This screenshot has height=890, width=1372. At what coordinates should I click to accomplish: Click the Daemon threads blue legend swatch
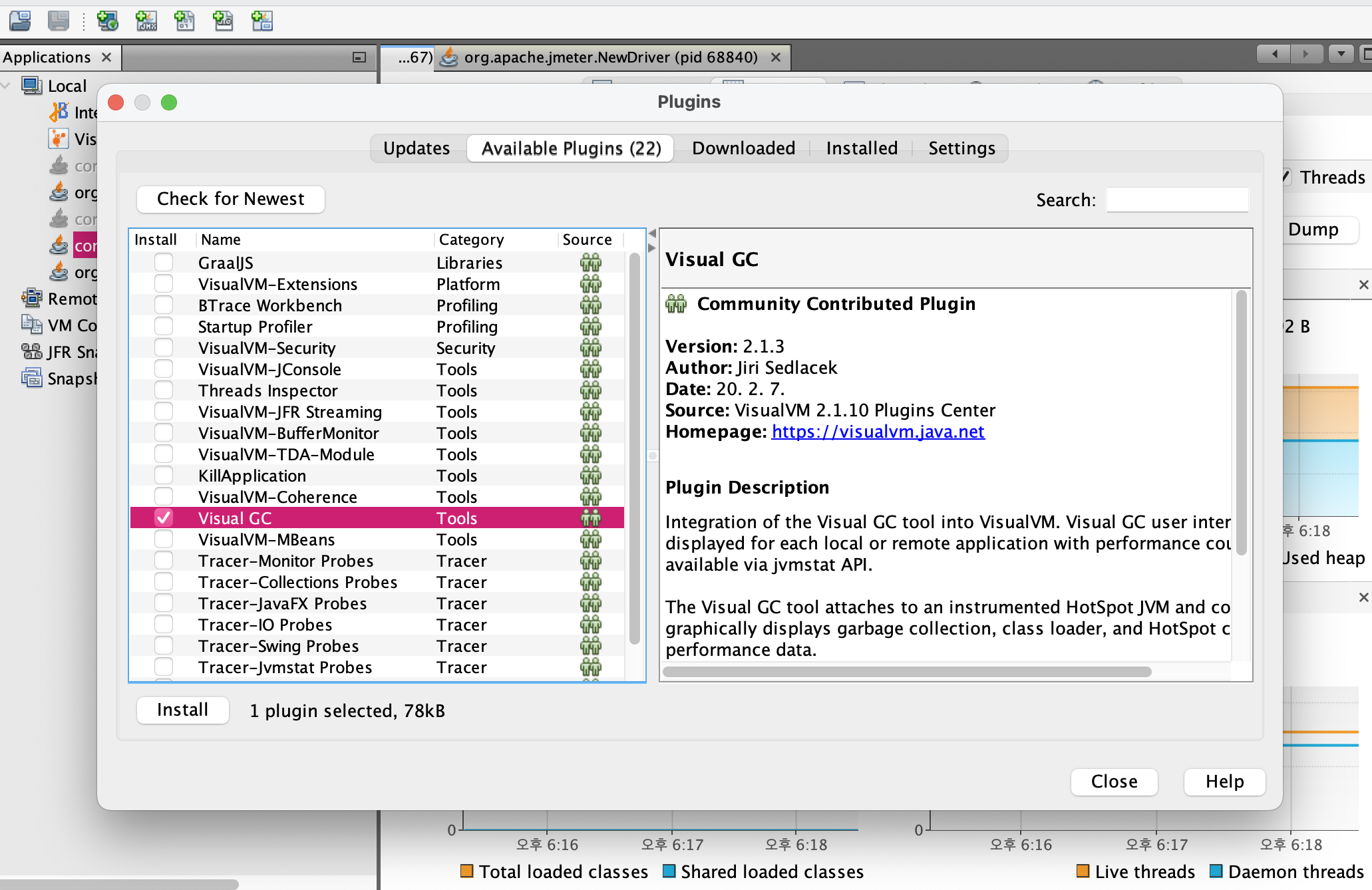pos(1216,871)
